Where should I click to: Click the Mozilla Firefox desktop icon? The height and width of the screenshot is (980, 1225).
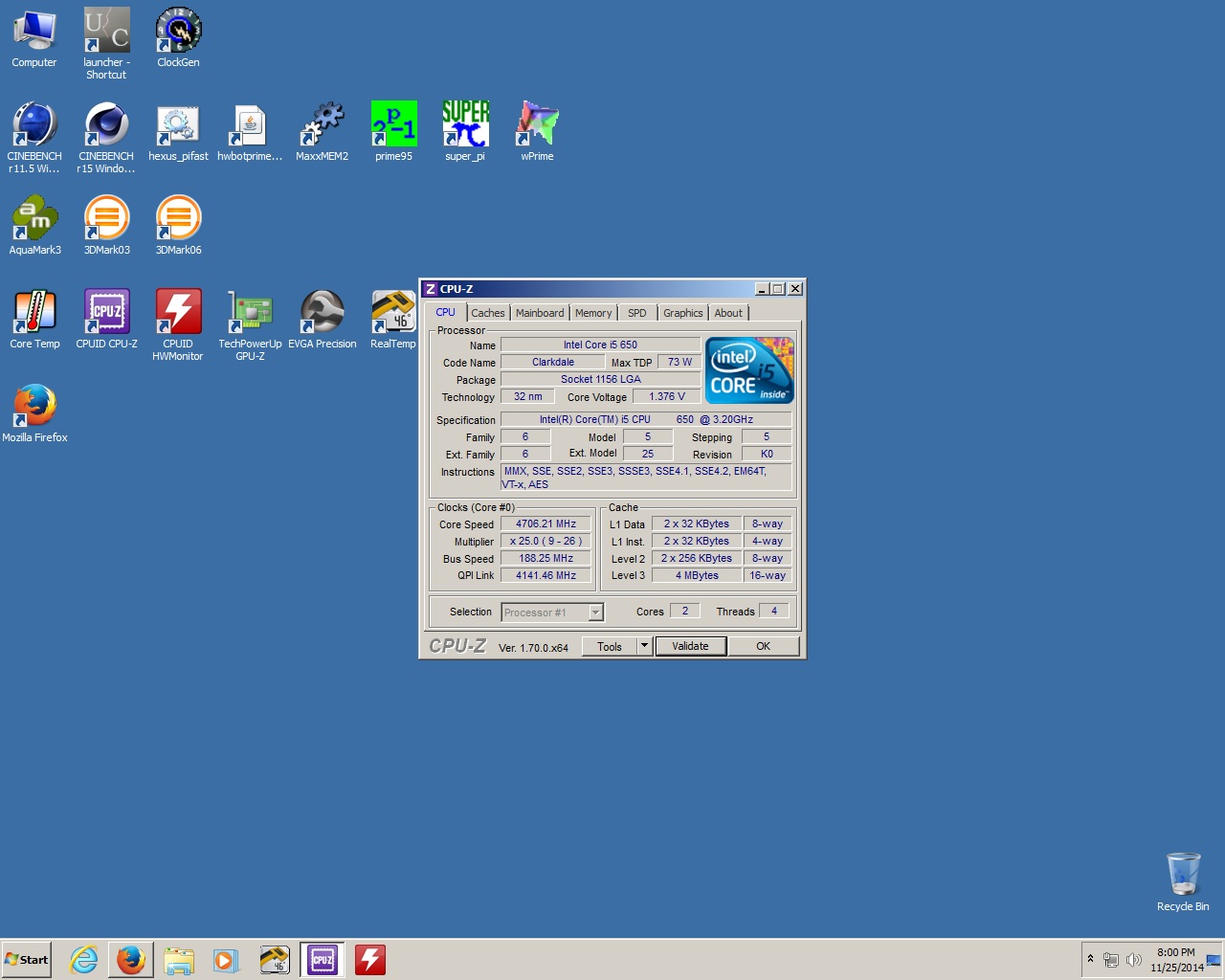click(x=34, y=413)
